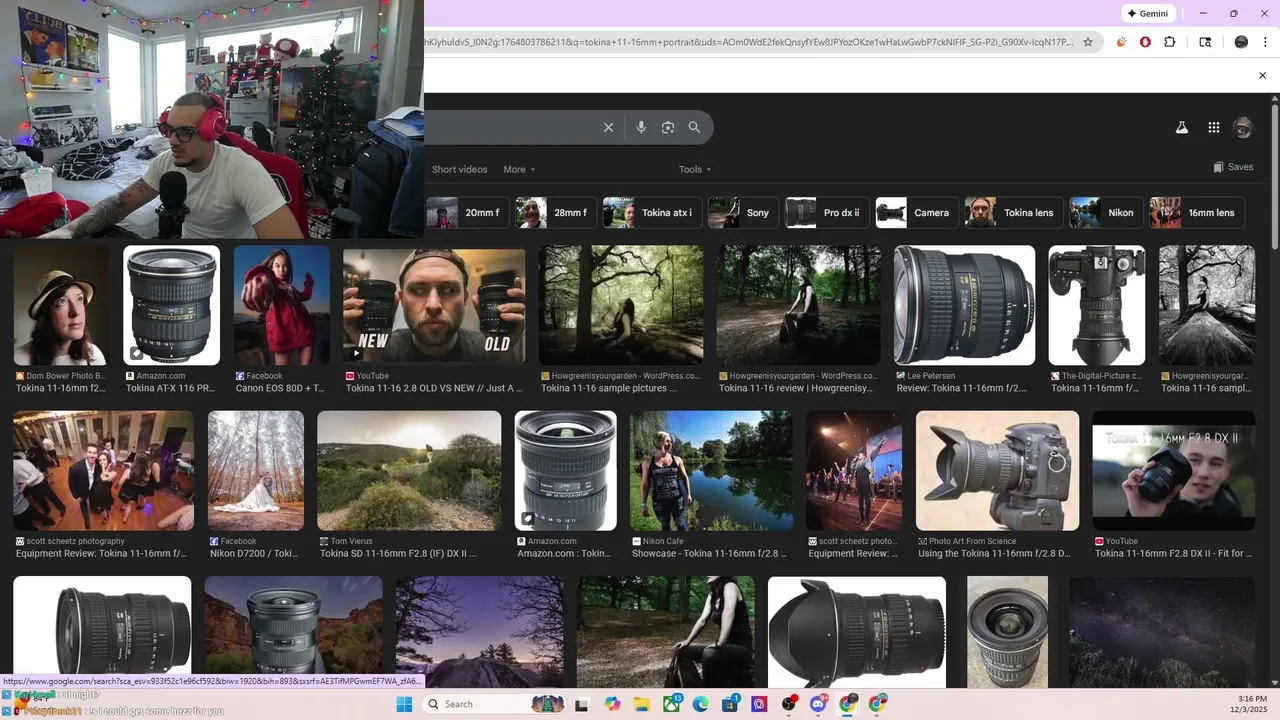The height and width of the screenshot is (720, 1280).
Task: Clear the Google search box text
Action: 608,127
